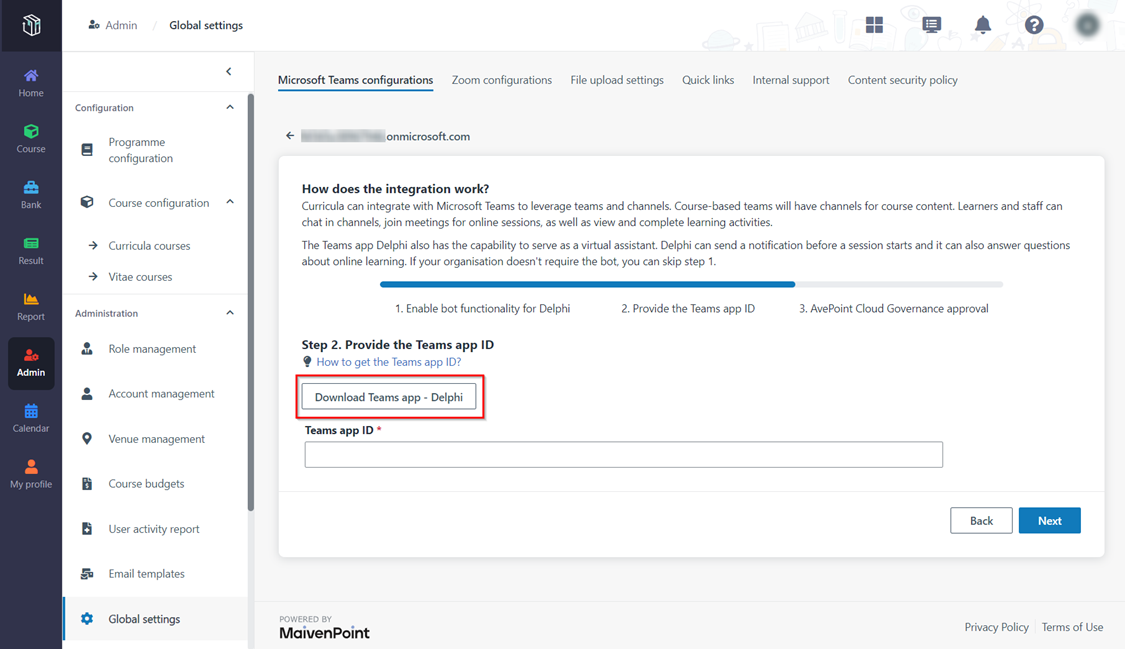Image resolution: width=1125 pixels, height=649 pixels.
Task: Open Internal support tab
Action: (x=791, y=80)
